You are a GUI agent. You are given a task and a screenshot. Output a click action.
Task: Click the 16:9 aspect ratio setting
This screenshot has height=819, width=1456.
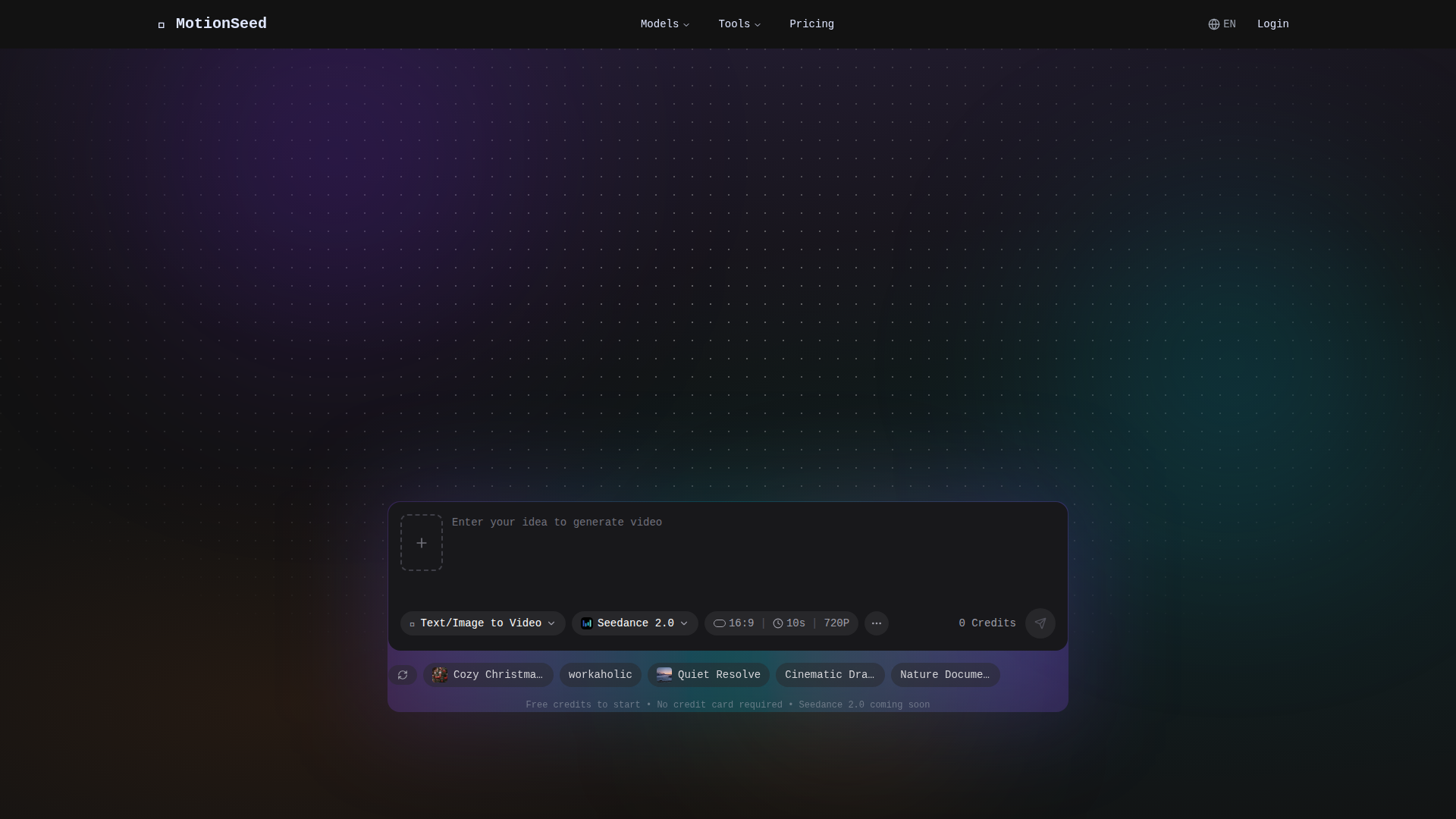click(x=734, y=623)
